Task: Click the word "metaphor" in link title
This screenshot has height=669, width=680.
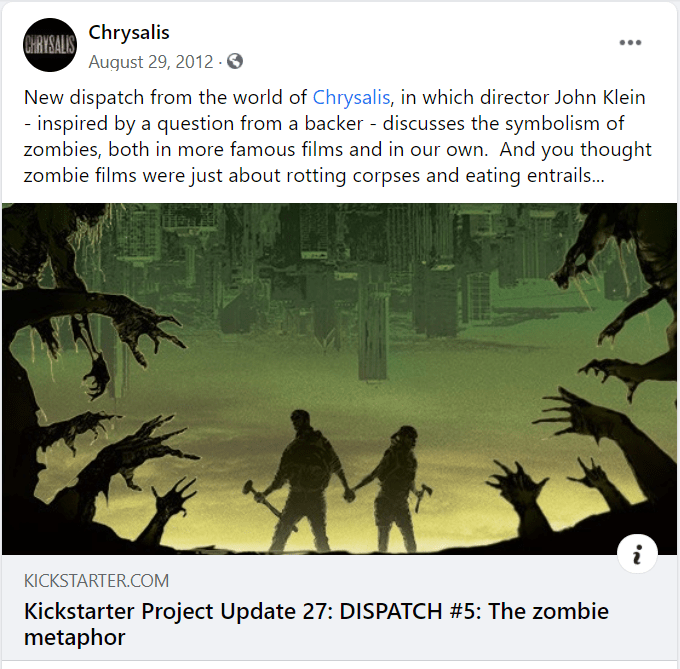Action: (x=75, y=637)
